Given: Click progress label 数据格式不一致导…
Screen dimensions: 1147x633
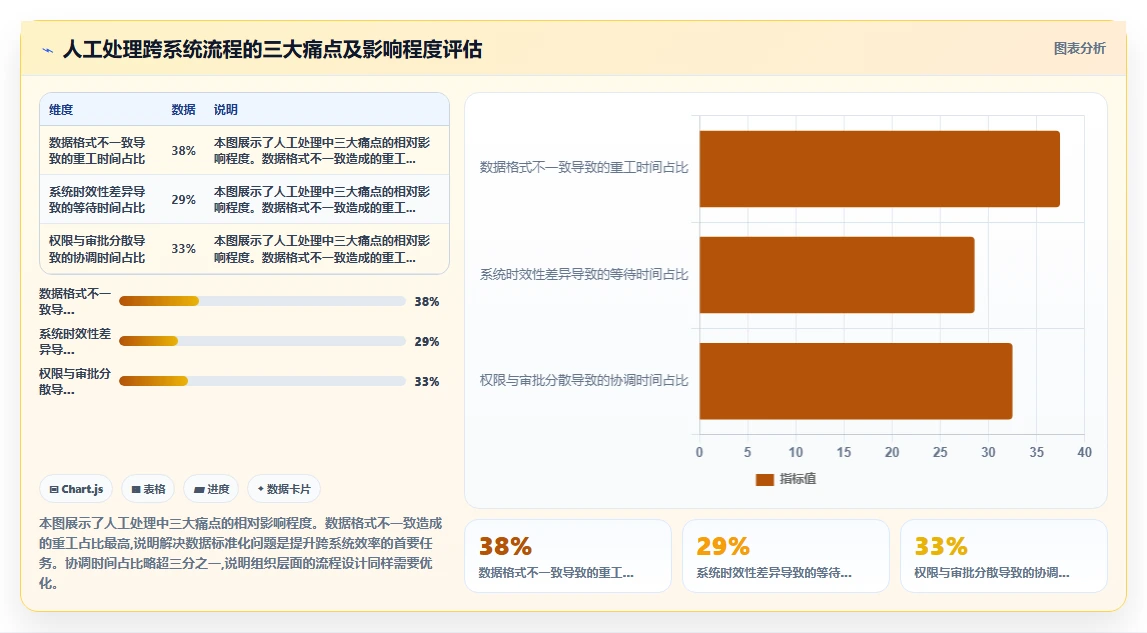Looking at the screenshot, I should pos(75,301).
